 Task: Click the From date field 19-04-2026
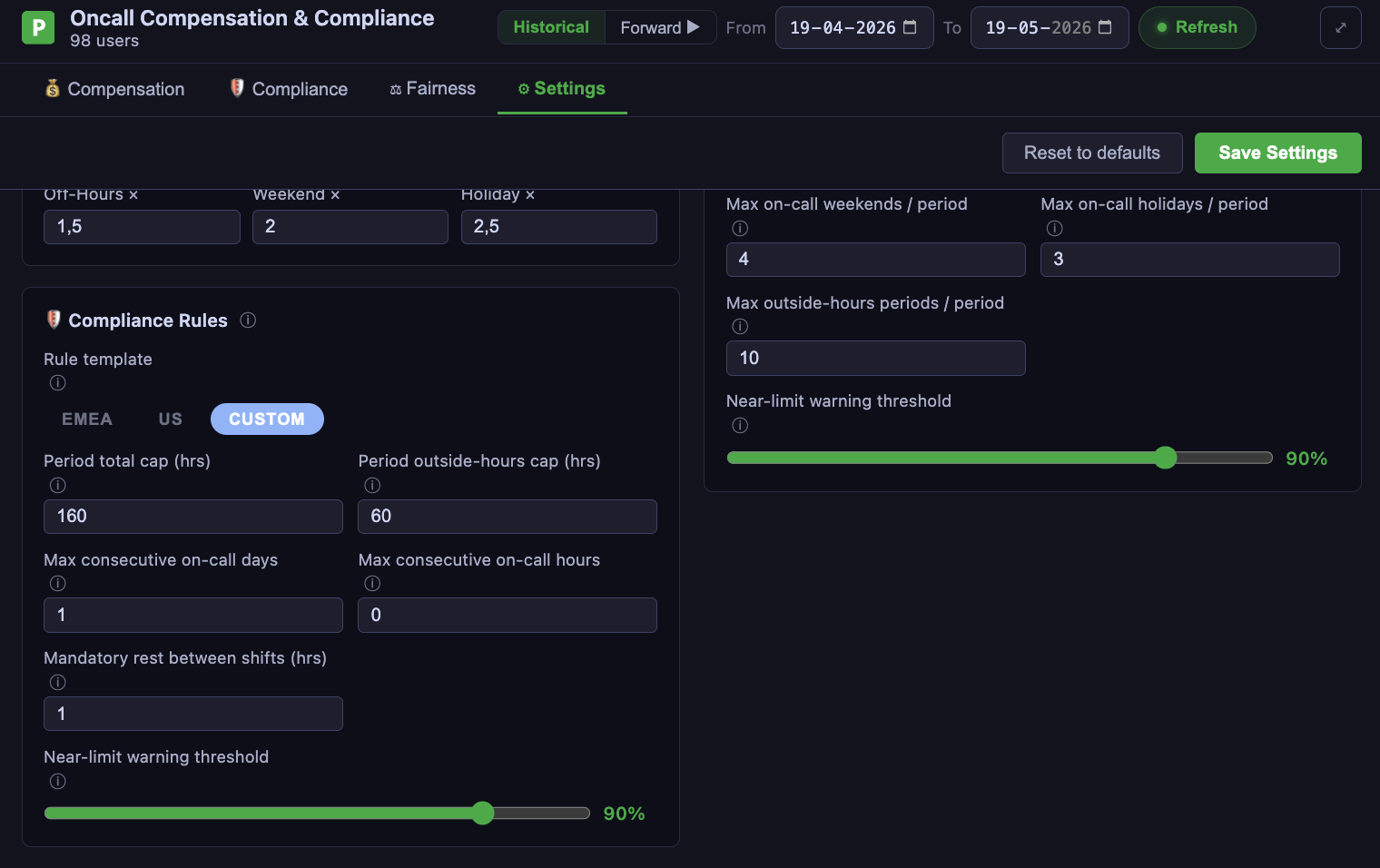(x=853, y=27)
